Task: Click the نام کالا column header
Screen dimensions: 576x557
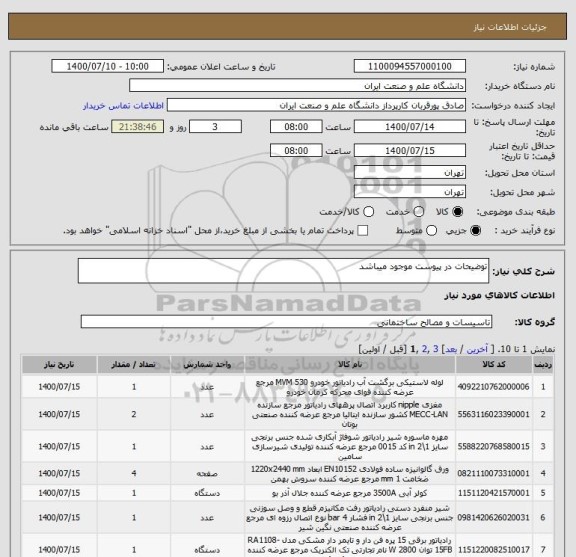Action: point(350,364)
